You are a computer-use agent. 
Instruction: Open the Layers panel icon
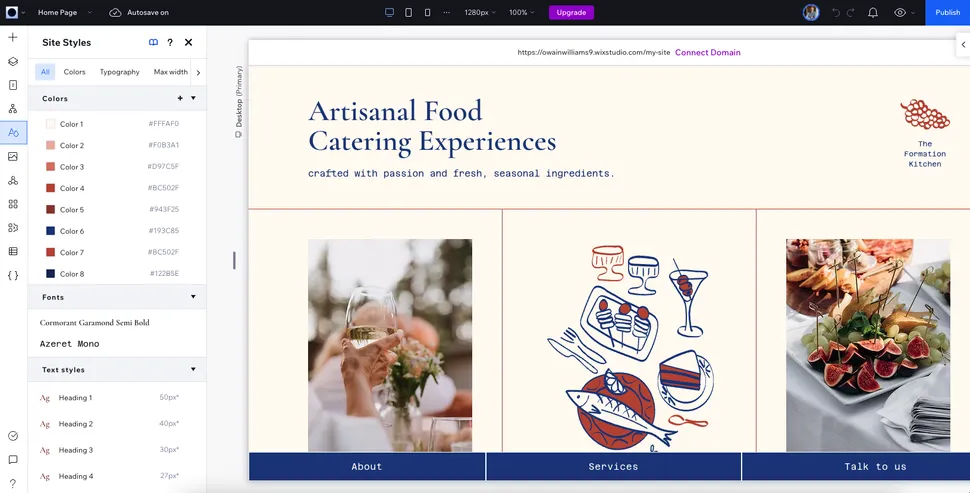pyautogui.click(x=13, y=61)
